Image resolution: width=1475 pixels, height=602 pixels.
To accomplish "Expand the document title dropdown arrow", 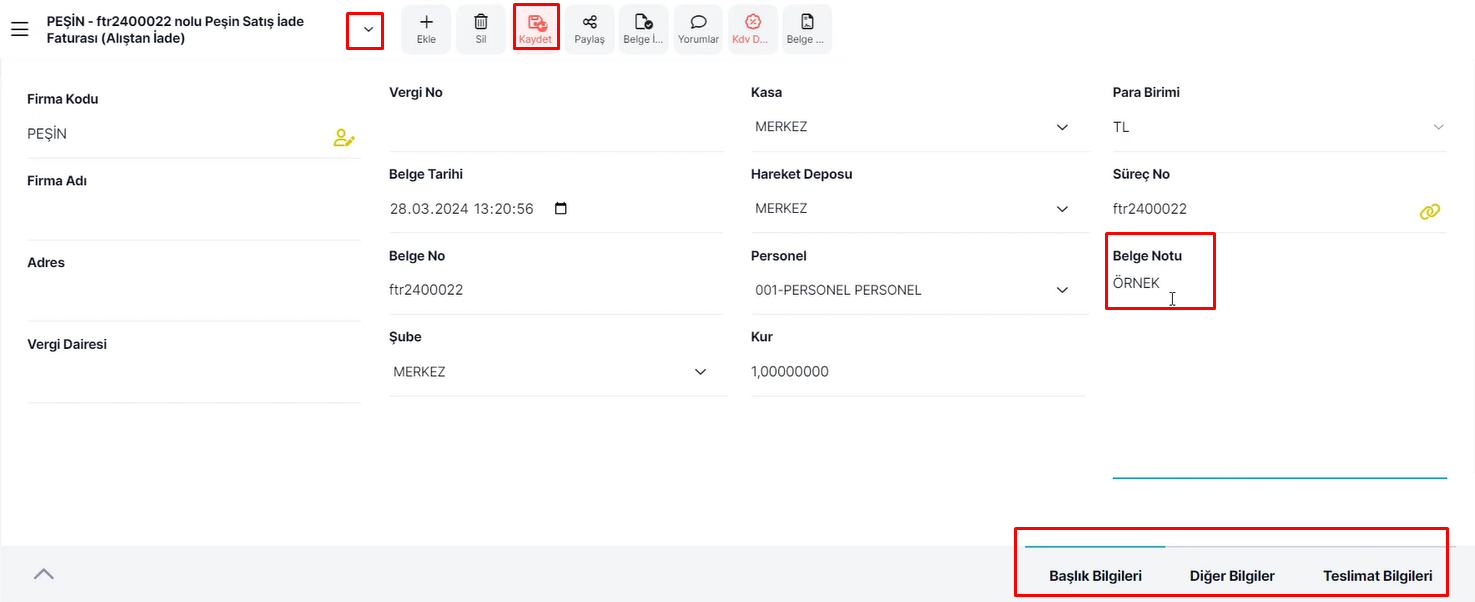I will (x=369, y=30).
